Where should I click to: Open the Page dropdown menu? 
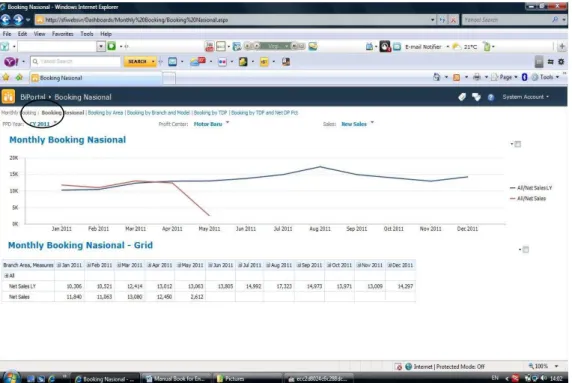tap(505, 77)
